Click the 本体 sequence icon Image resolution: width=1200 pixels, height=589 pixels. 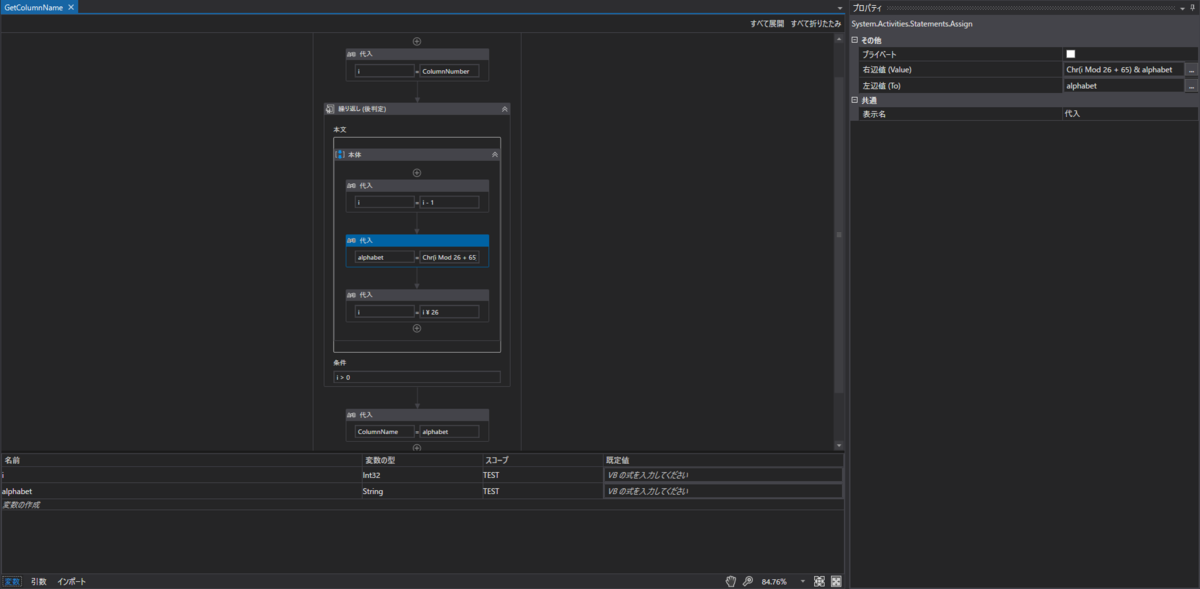[340, 155]
